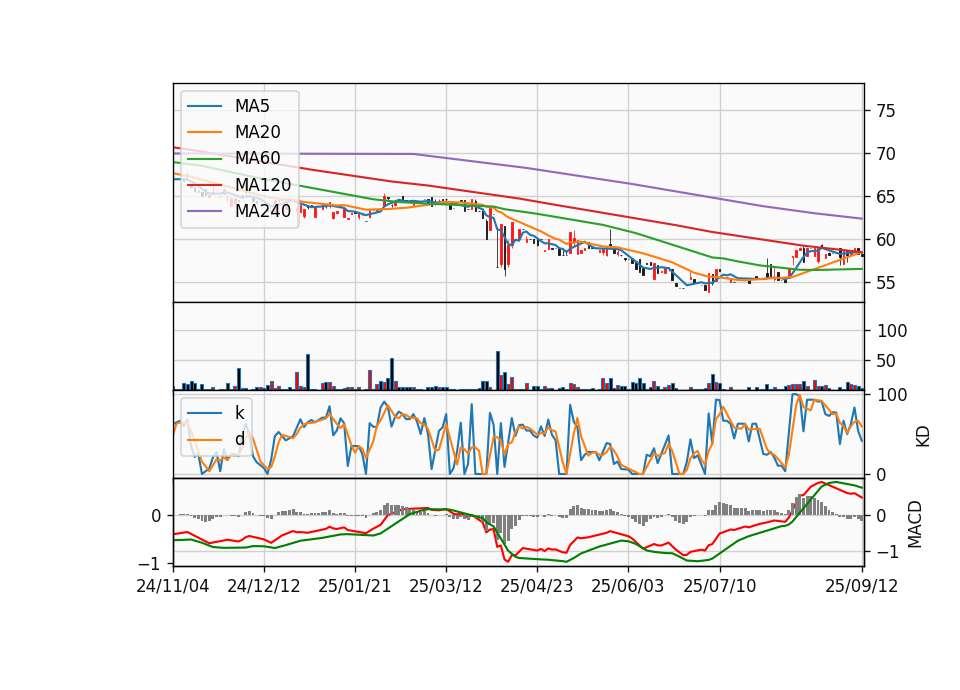
Task: Click the tall volume bar near 24/12/30
Action: pyautogui.click(x=308, y=372)
